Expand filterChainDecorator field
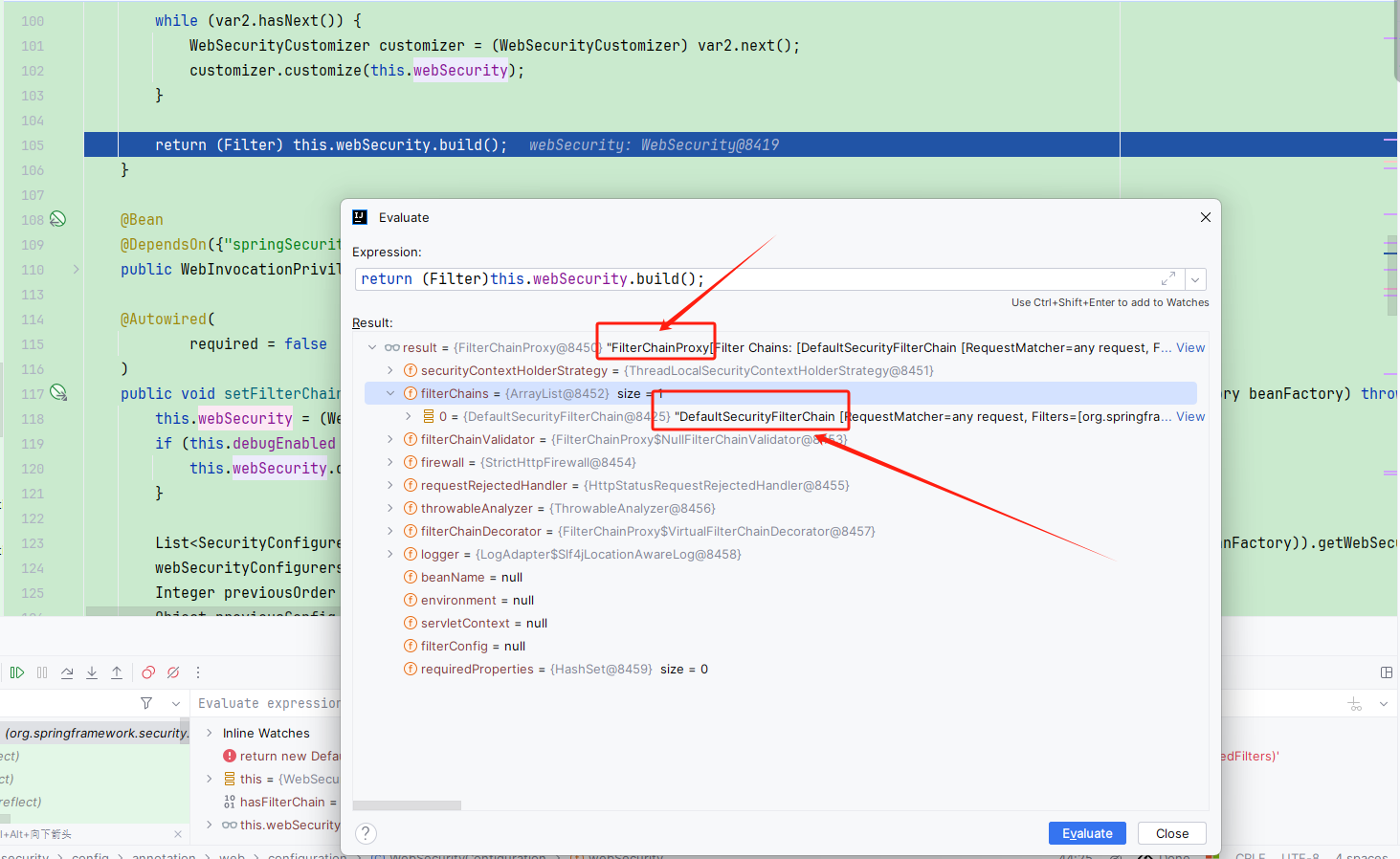1400x859 pixels. pyautogui.click(x=390, y=531)
